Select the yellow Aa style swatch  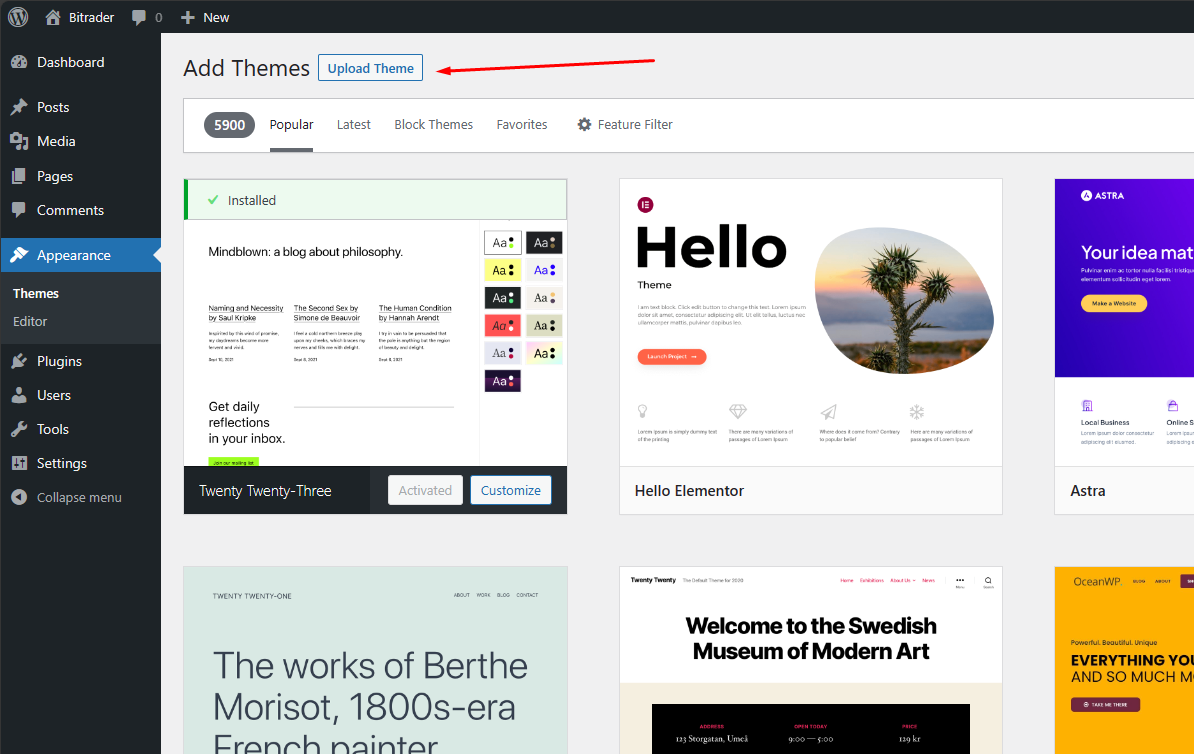click(502, 270)
